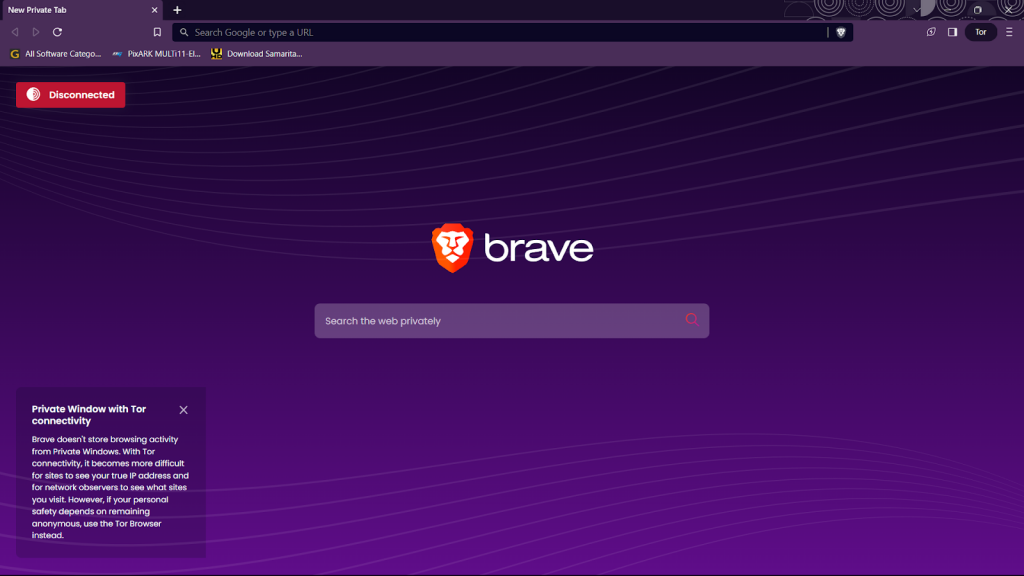Click the red Disconnected Tor status button
The height and width of the screenshot is (576, 1024).
tap(71, 95)
